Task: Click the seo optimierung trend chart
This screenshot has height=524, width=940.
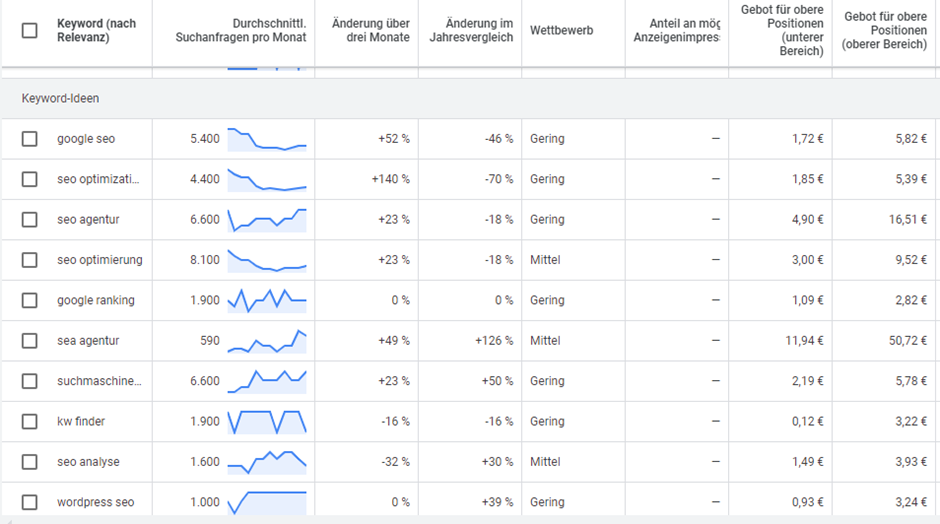Action: coord(267,260)
